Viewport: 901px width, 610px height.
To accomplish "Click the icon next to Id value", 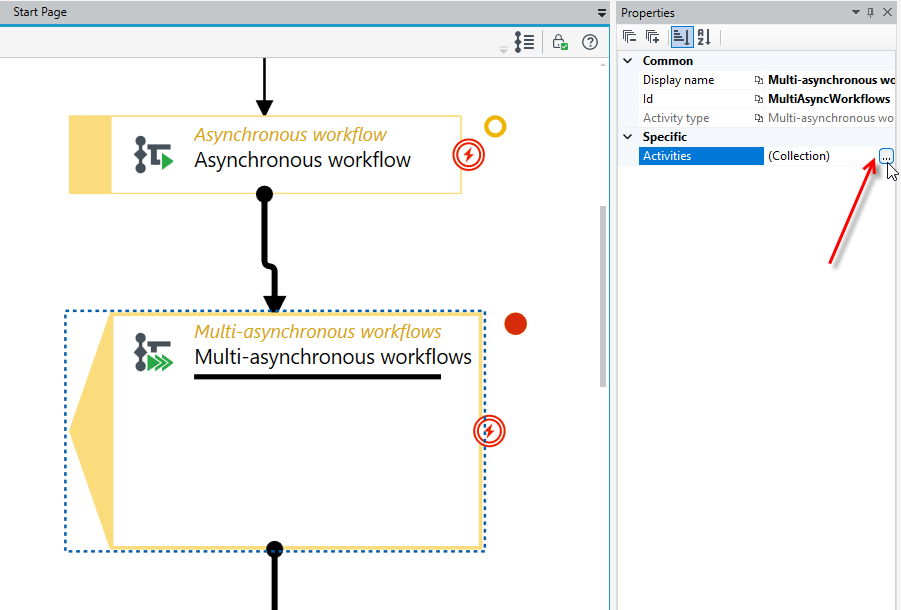I will click(758, 99).
